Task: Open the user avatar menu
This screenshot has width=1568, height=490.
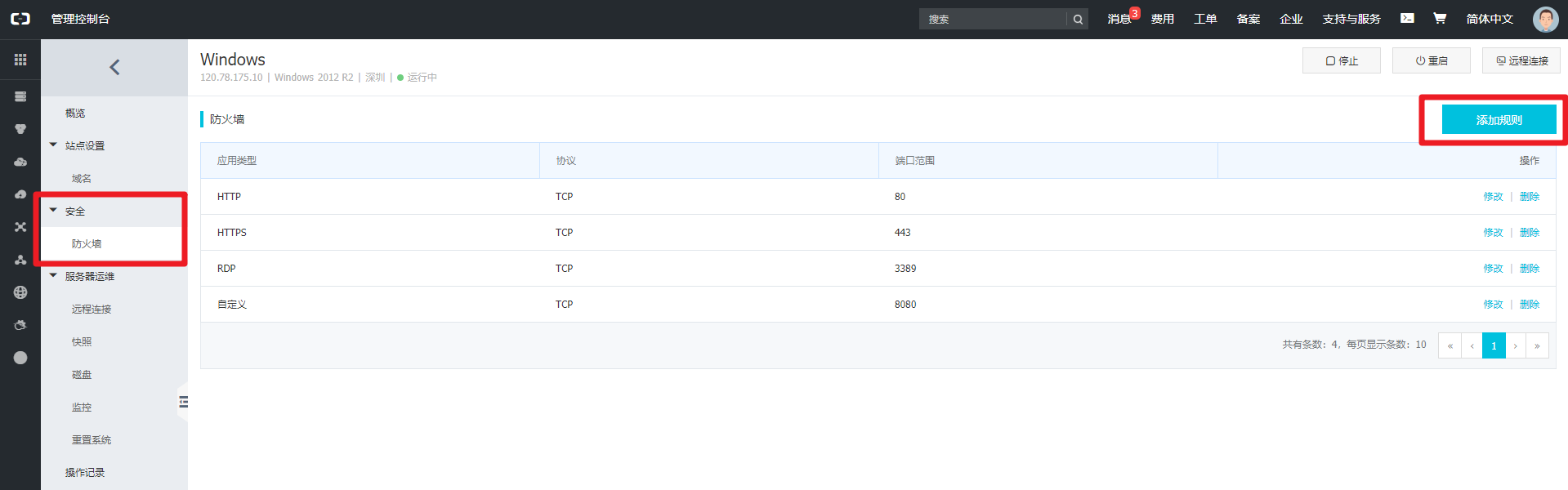Action: click(x=1545, y=19)
